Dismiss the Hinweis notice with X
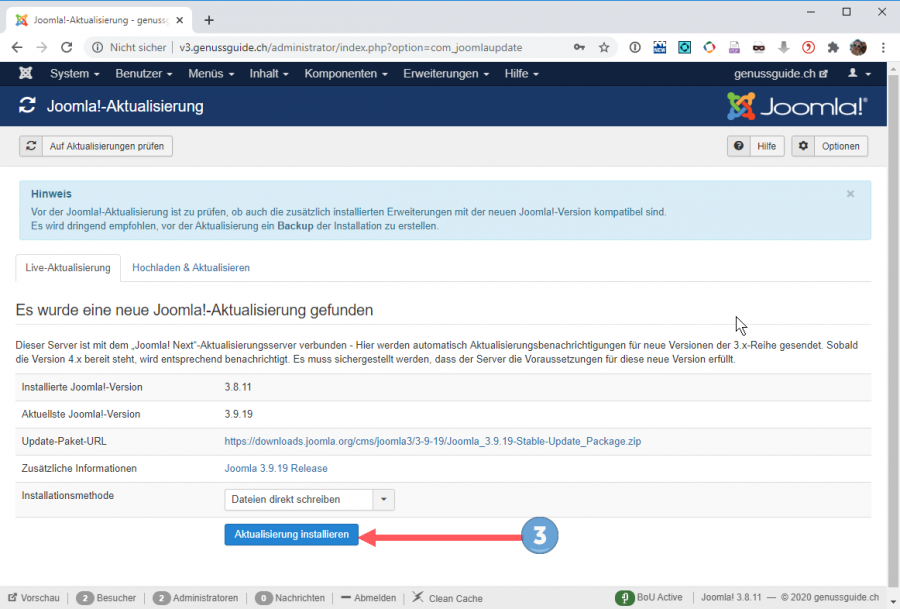This screenshot has width=900, height=609. click(850, 194)
